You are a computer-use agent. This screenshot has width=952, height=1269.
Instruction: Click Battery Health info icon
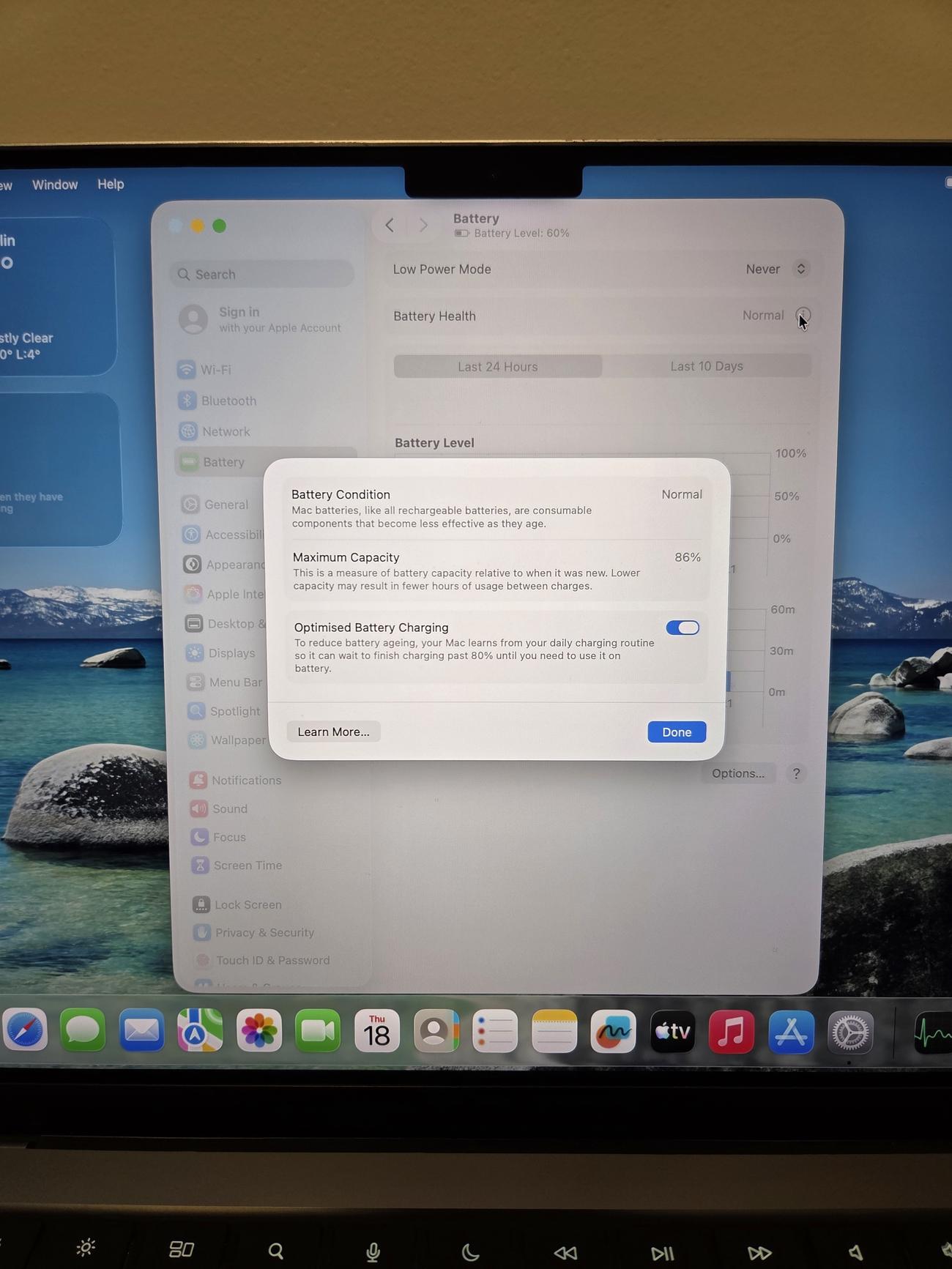tap(803, 316)
